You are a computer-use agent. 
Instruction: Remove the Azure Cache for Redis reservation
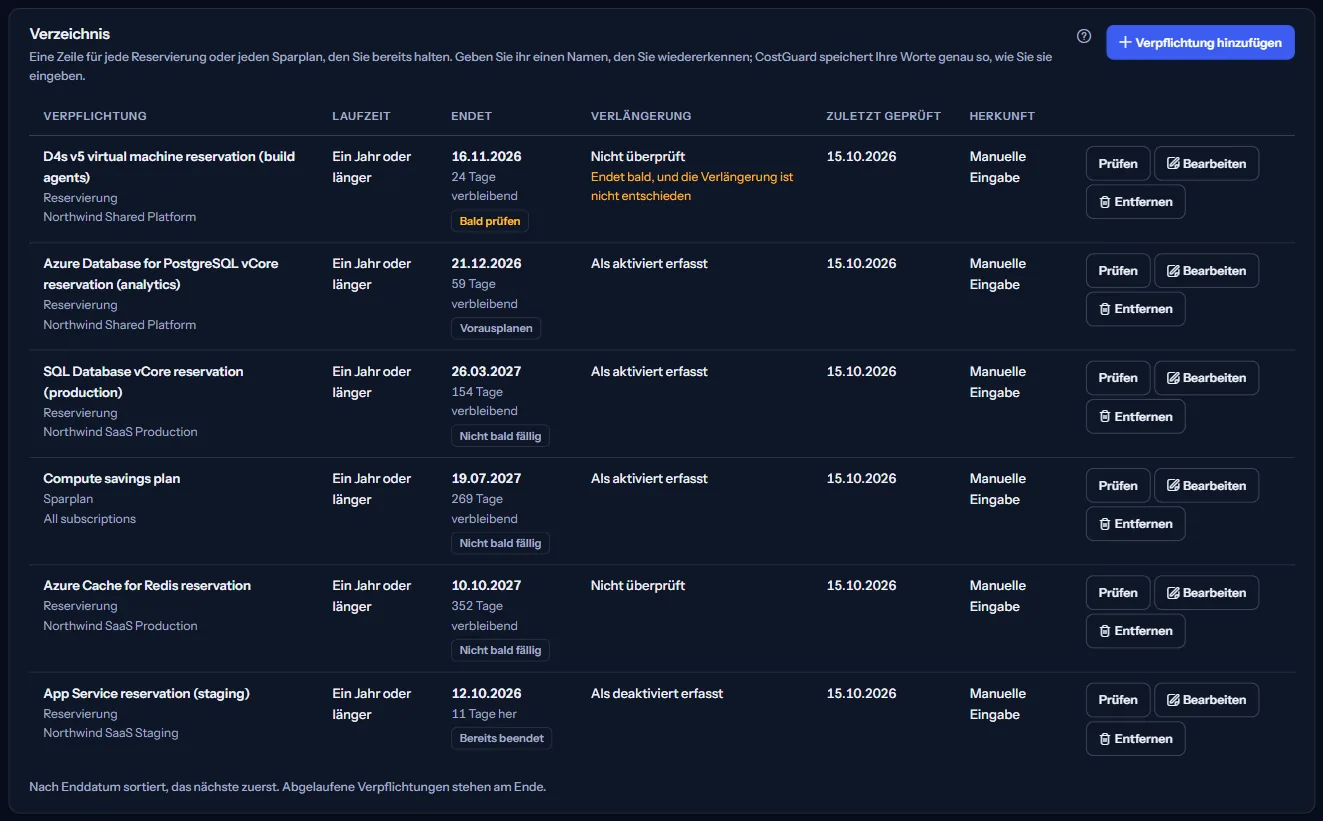[1136, 631]
